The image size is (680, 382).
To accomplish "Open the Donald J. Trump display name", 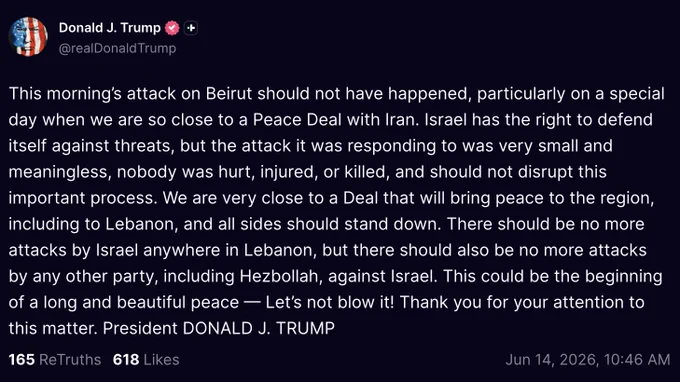I will [x=110, y=28].
